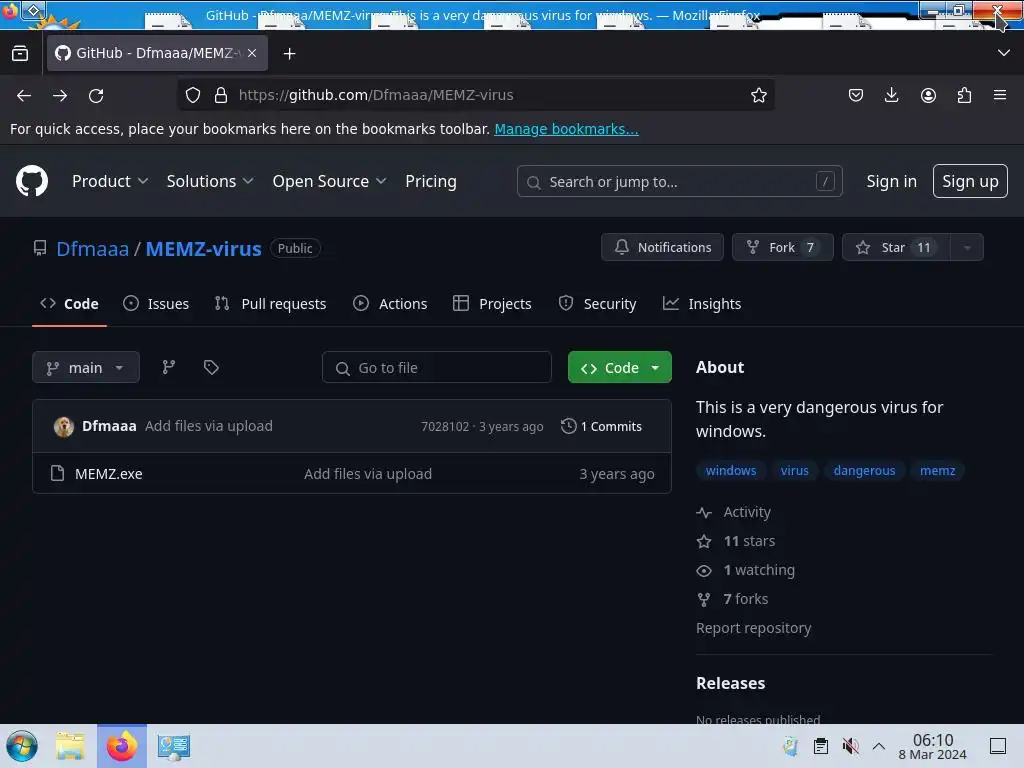Click the Sign in link
Screen dimensions: 1024x768
coord(891,181)
